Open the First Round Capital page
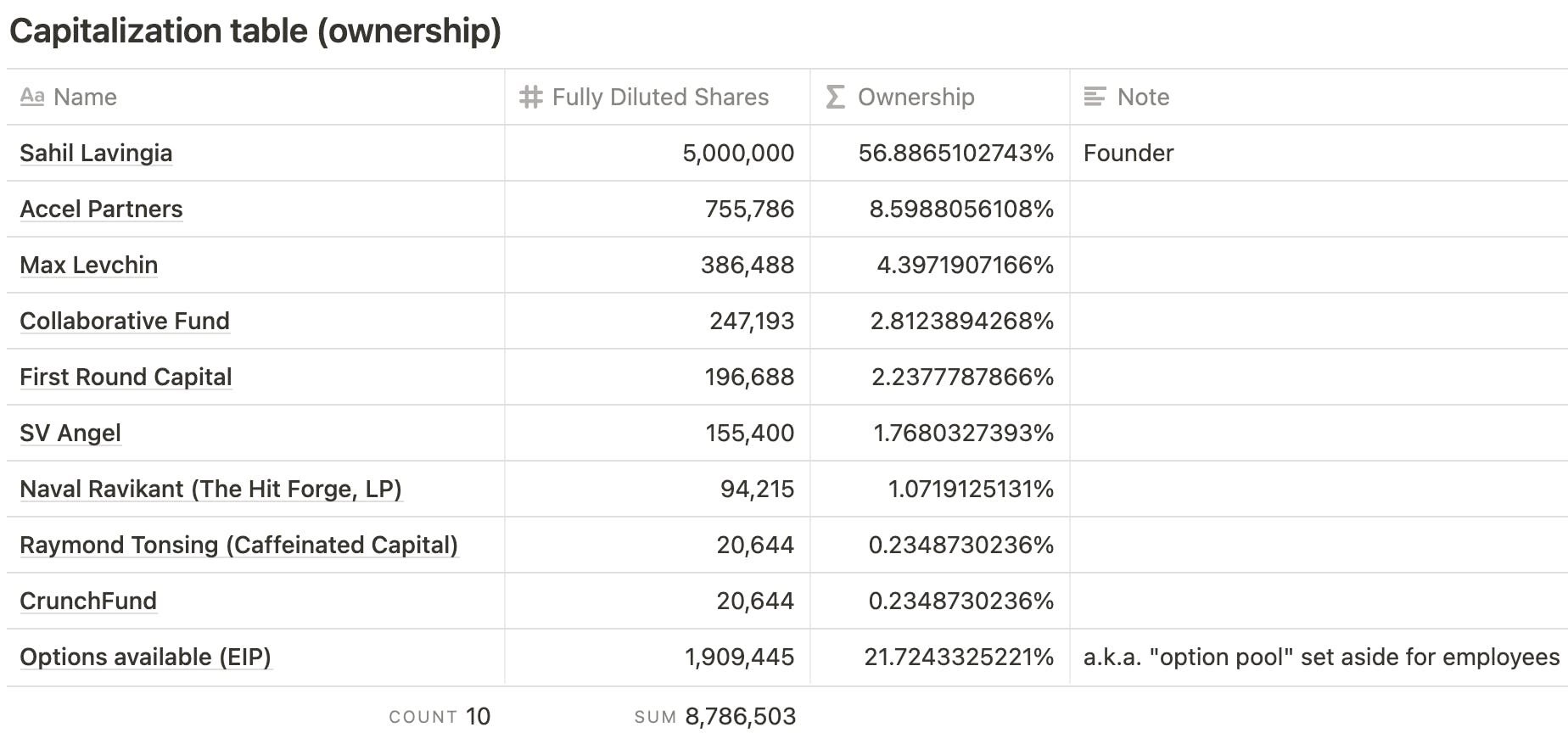The height and width of the screenshot is (733, 1568). [x=126, y=377]
